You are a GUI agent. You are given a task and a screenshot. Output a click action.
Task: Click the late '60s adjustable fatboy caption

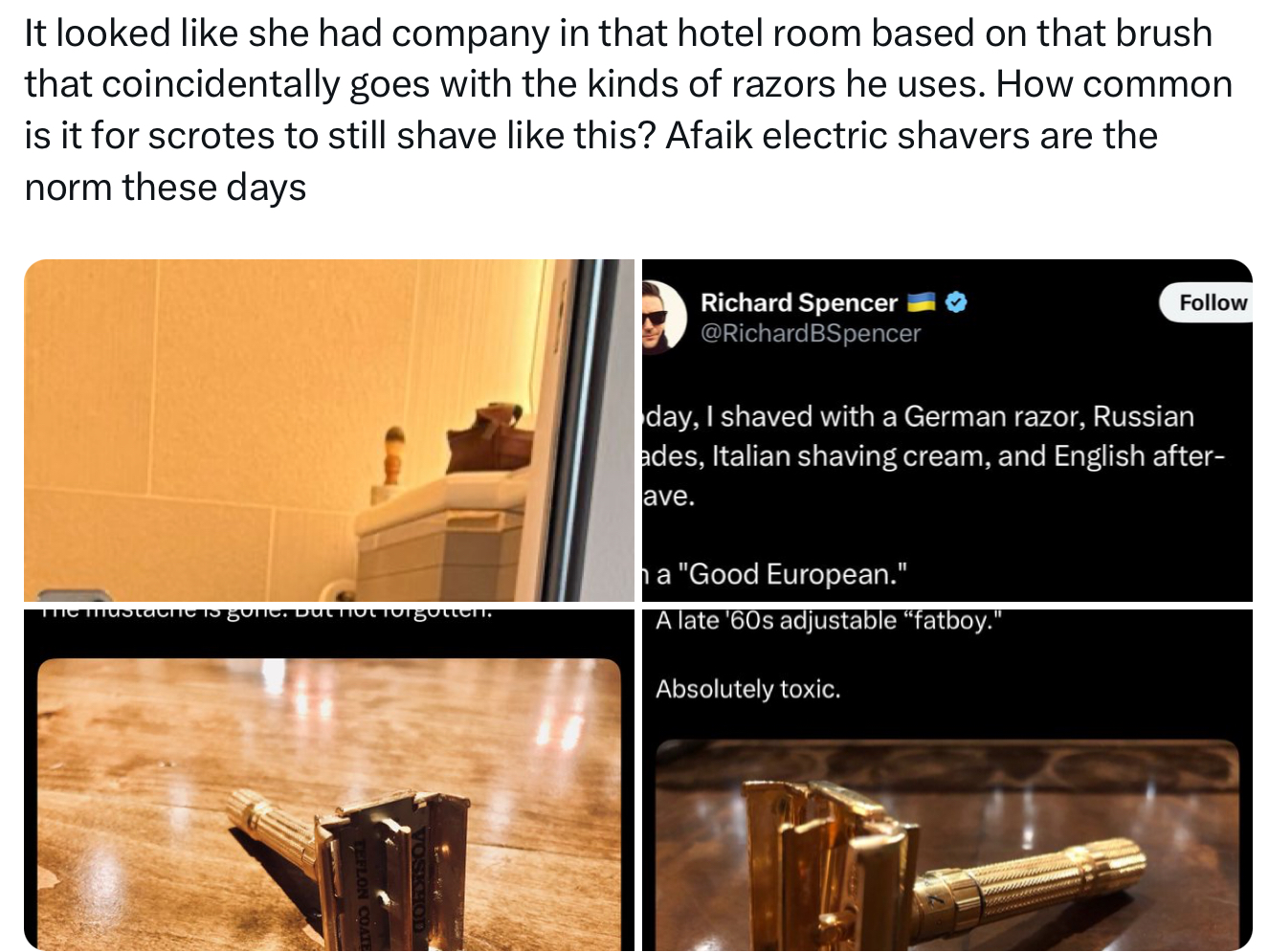click(x=829, y=620)
